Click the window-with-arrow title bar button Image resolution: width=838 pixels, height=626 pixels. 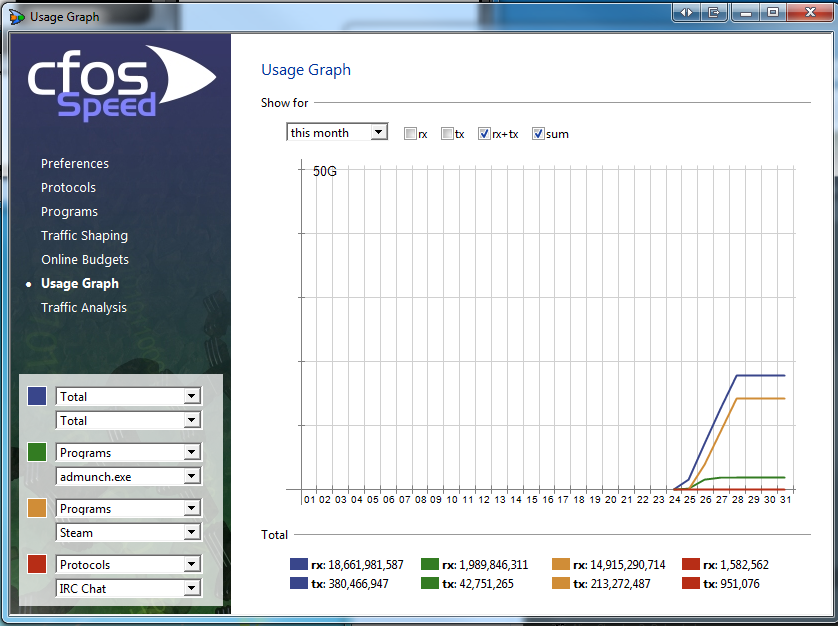[x=714, y=13]
